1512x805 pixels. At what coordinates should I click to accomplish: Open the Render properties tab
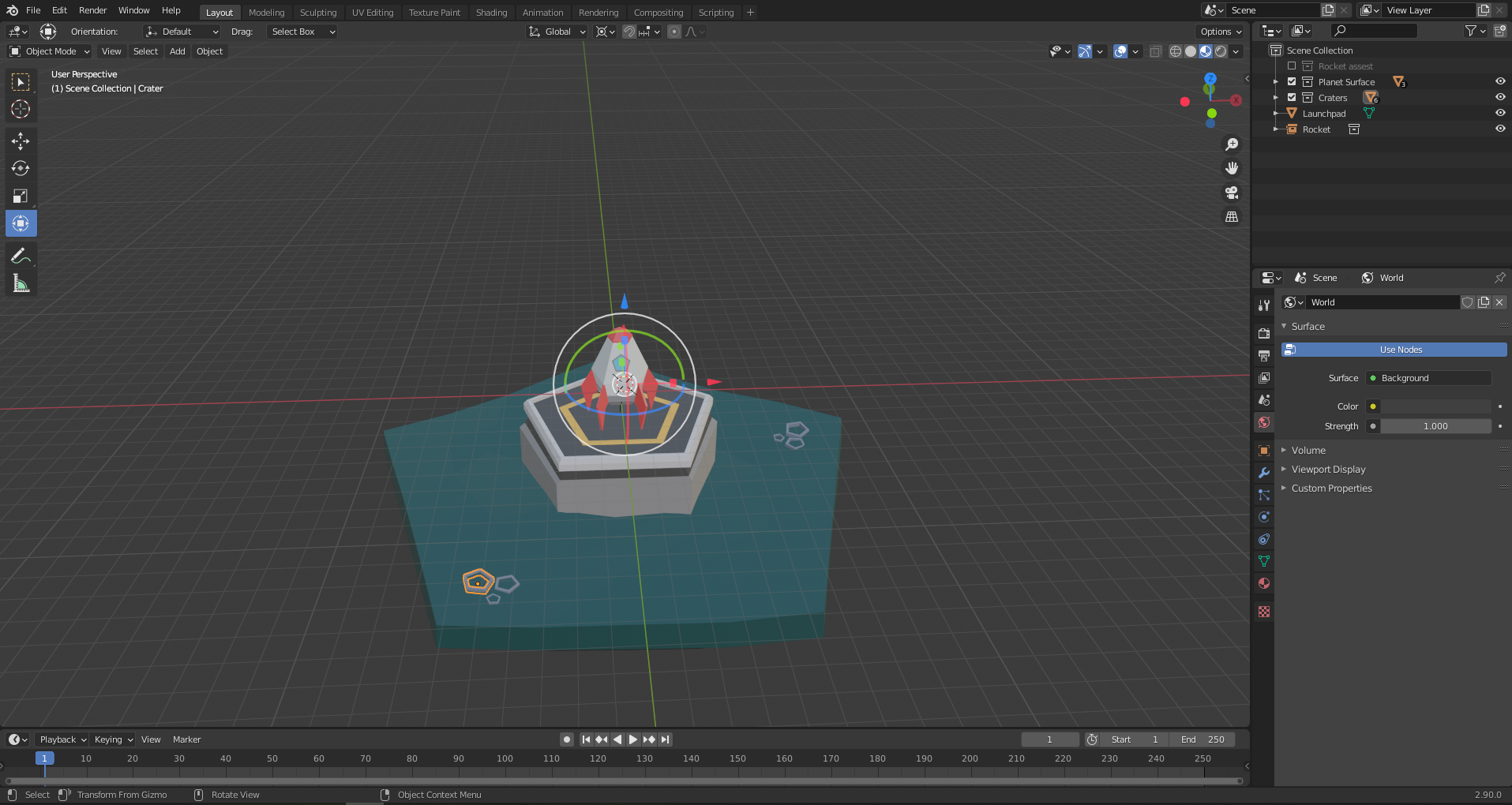[x=1263, y=333]
